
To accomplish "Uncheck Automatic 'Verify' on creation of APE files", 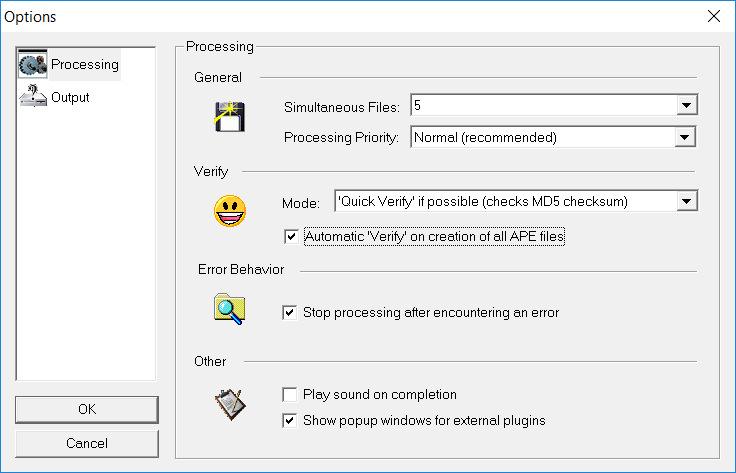I will 291,236.
